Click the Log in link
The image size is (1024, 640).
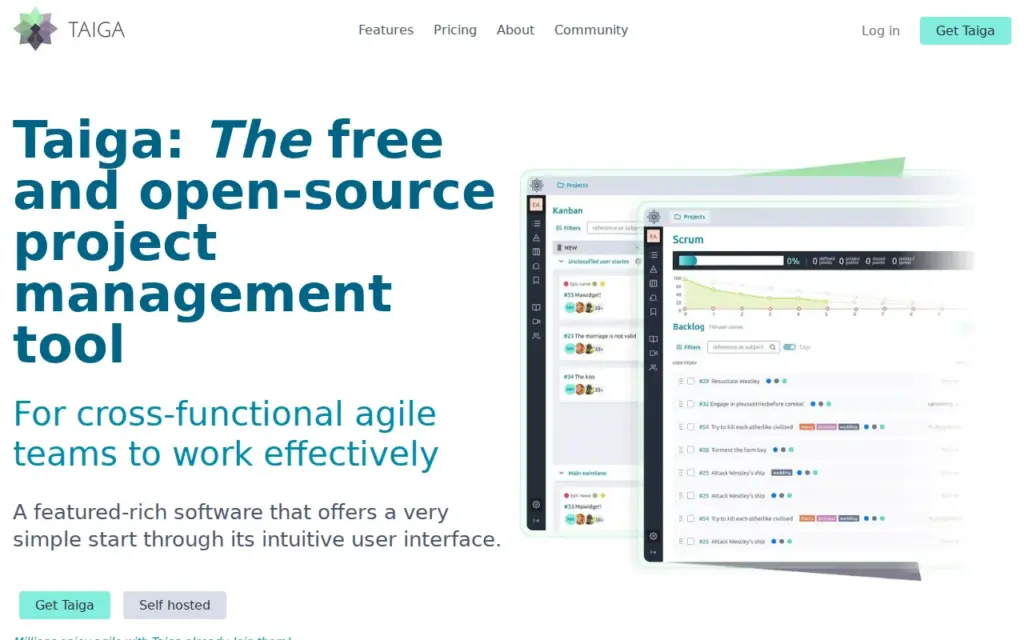click(880, 31)
